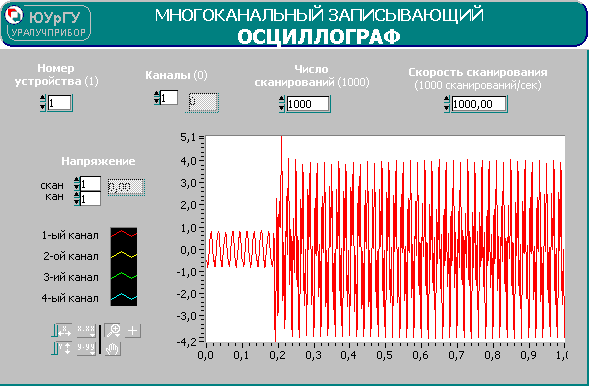Decrement the кан index
590x386 pixels.
coord(77,202)
